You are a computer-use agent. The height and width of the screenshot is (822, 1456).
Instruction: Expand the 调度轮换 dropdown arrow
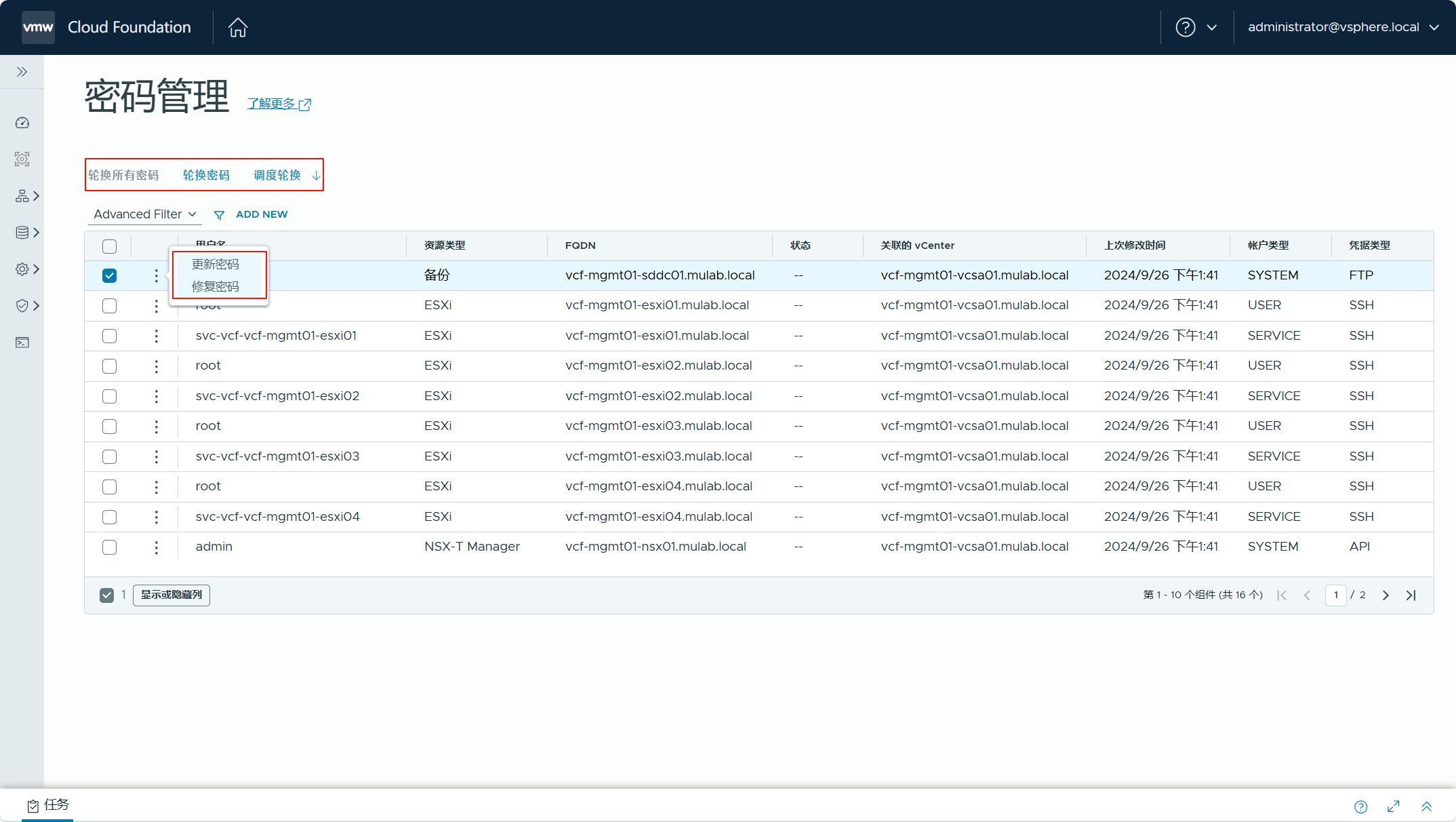pyautogui.click(x=316, y=176)
